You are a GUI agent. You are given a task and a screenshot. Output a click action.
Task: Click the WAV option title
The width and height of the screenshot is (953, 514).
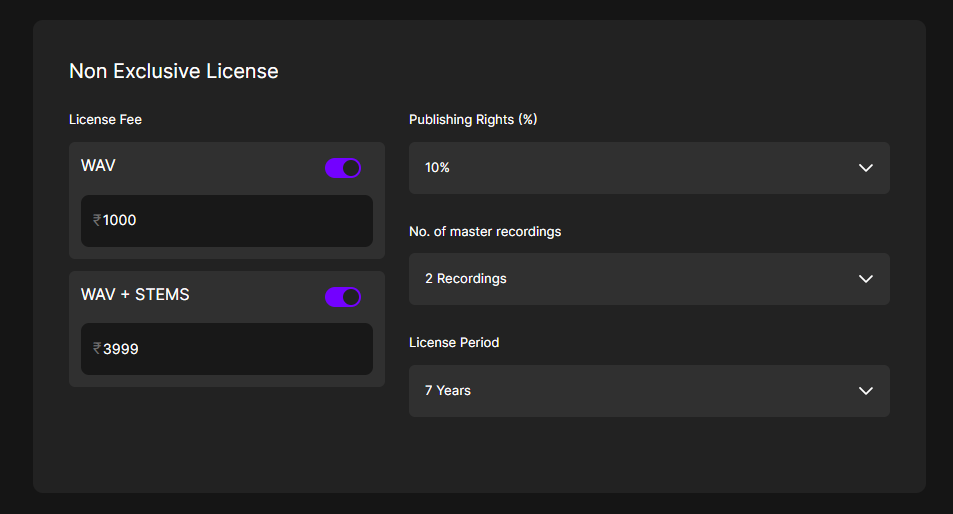click(98, 165)
